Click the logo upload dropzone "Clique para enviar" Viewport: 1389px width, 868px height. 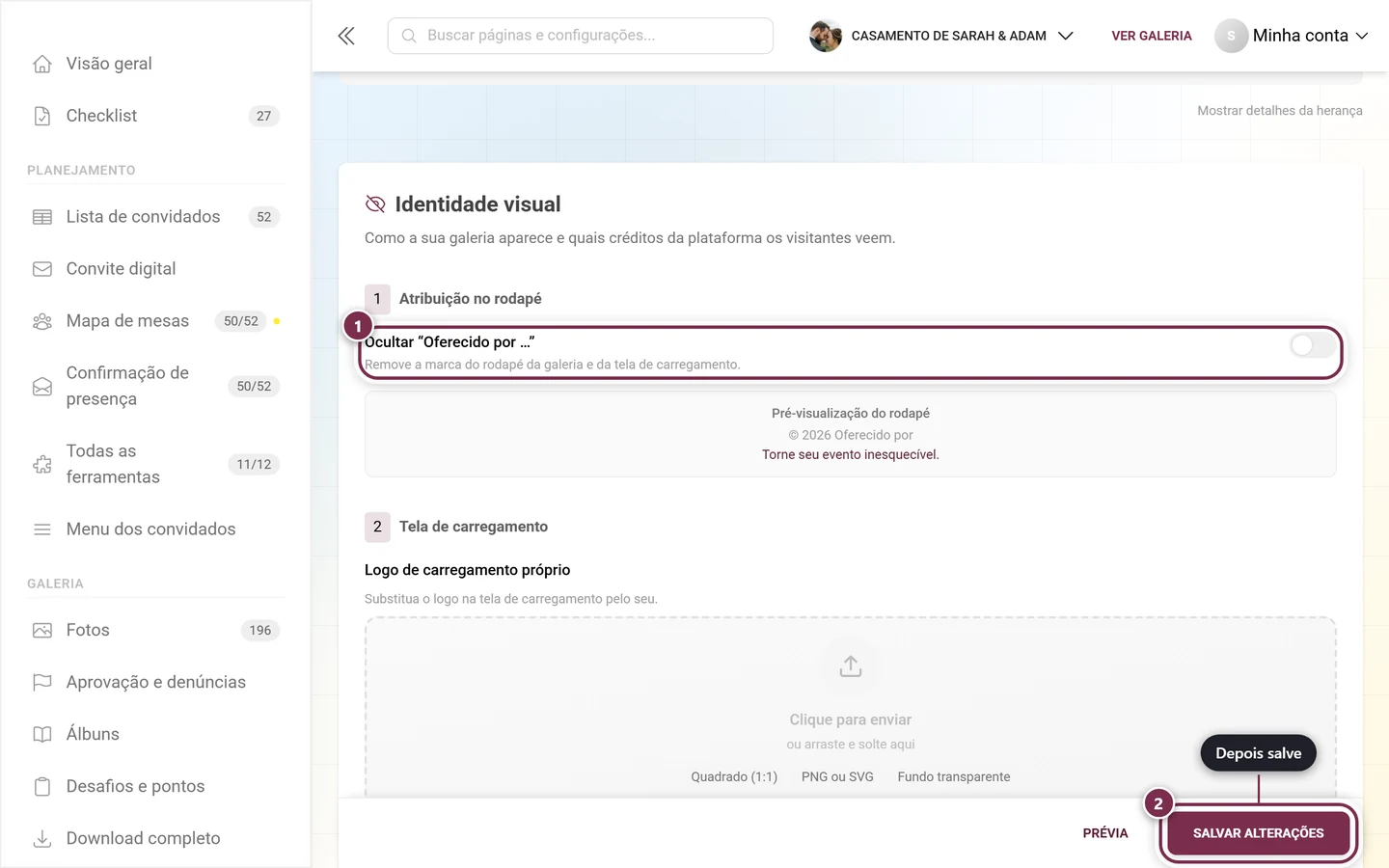point(851,709)
